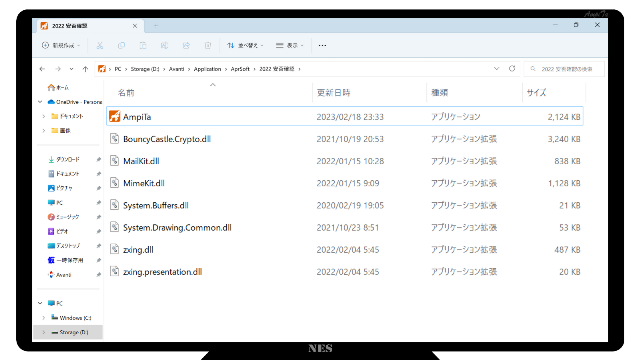
Task: Click the zxing.presentation.dll file icon
Action: point(115,271)
